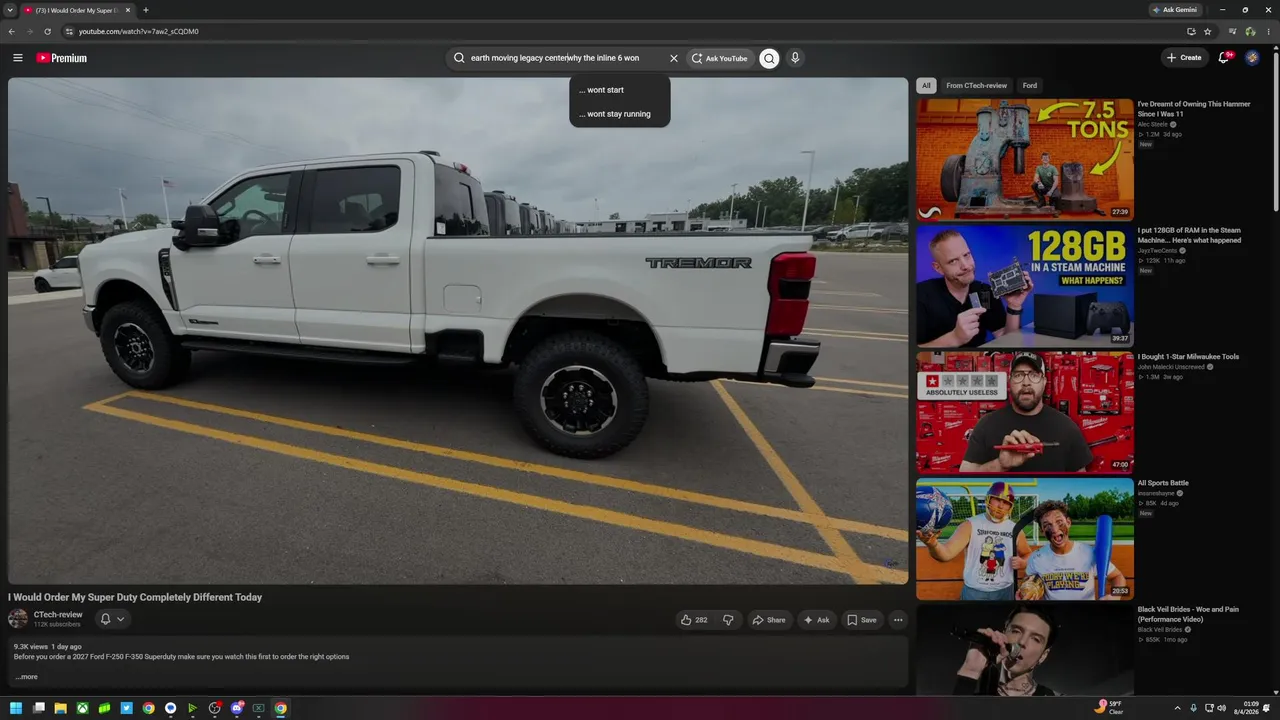Click the main truck video player
Screen dimensions: 1280x720
[x=458, y=331]
